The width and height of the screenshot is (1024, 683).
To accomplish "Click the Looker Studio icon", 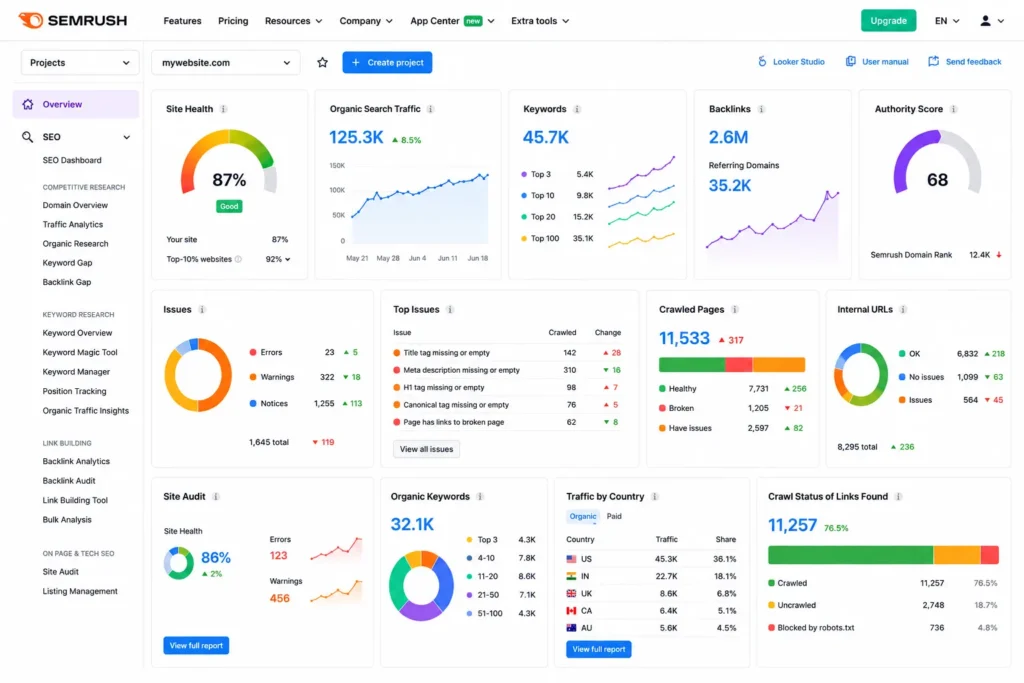I will [x=762, y=61].
